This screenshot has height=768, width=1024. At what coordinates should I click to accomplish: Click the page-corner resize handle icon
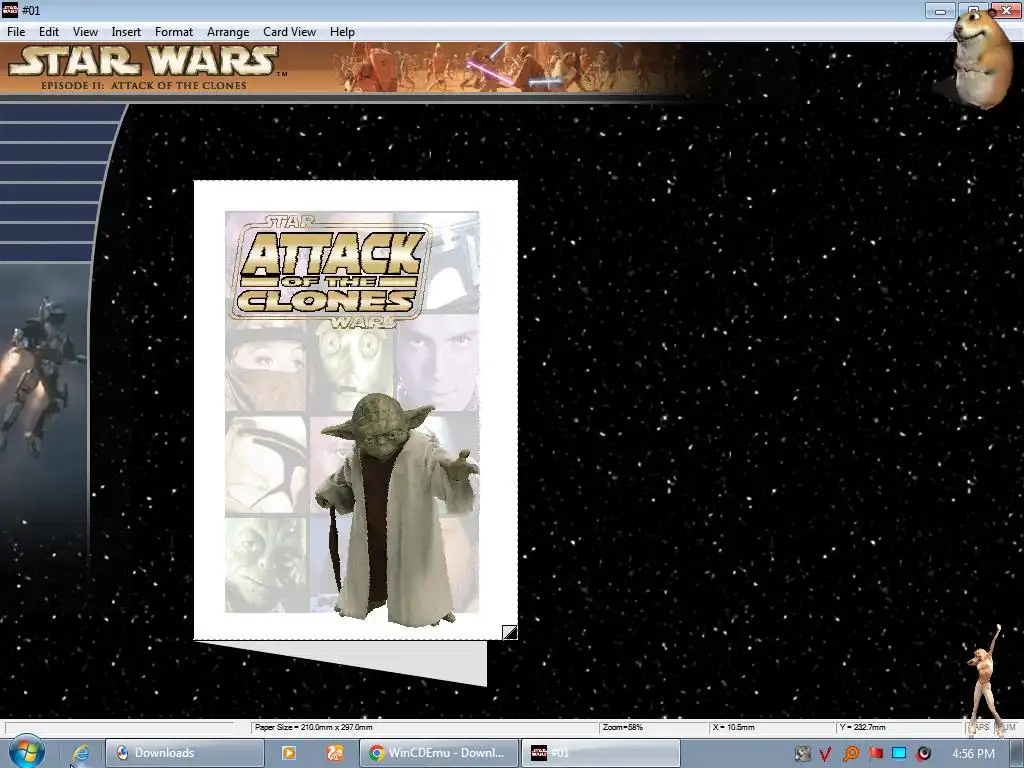[509, 632]
